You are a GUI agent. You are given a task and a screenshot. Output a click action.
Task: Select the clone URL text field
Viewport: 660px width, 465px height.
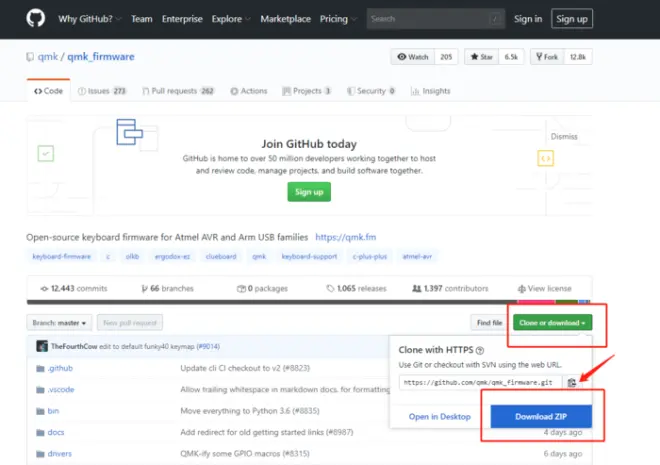(480, 383)
